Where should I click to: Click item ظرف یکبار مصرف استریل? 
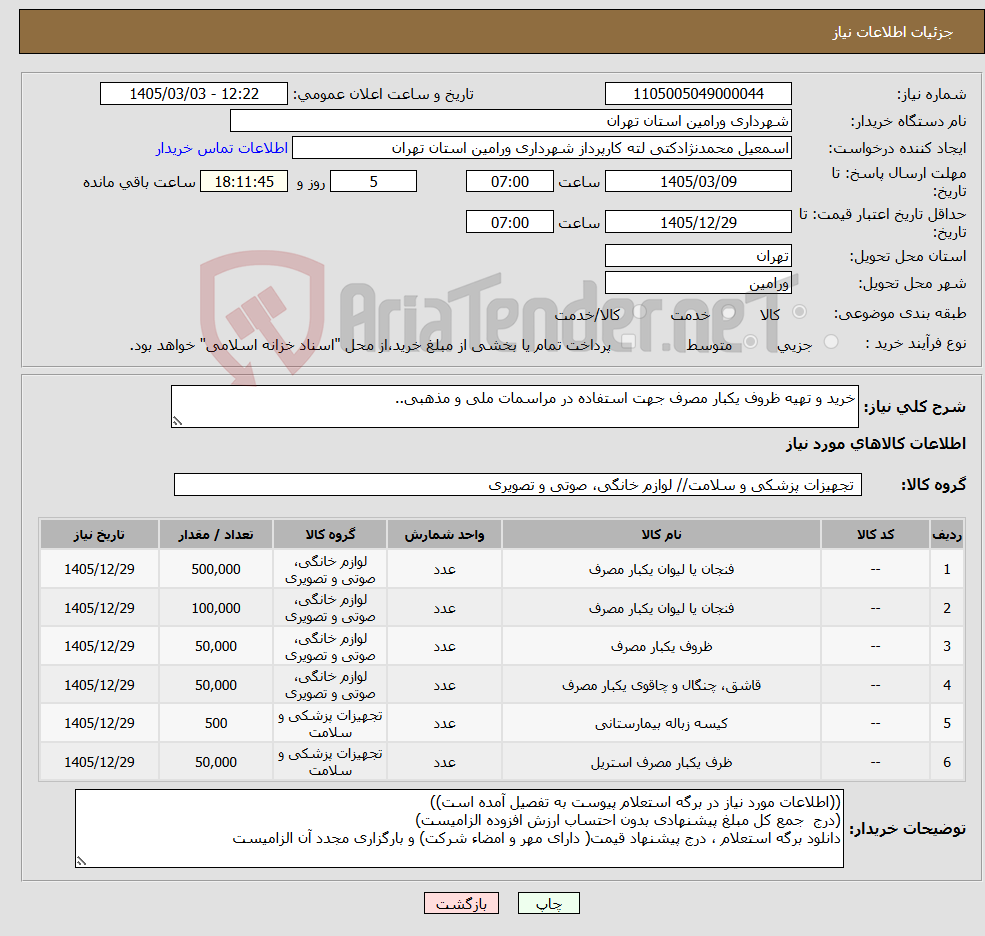[661, 762]
